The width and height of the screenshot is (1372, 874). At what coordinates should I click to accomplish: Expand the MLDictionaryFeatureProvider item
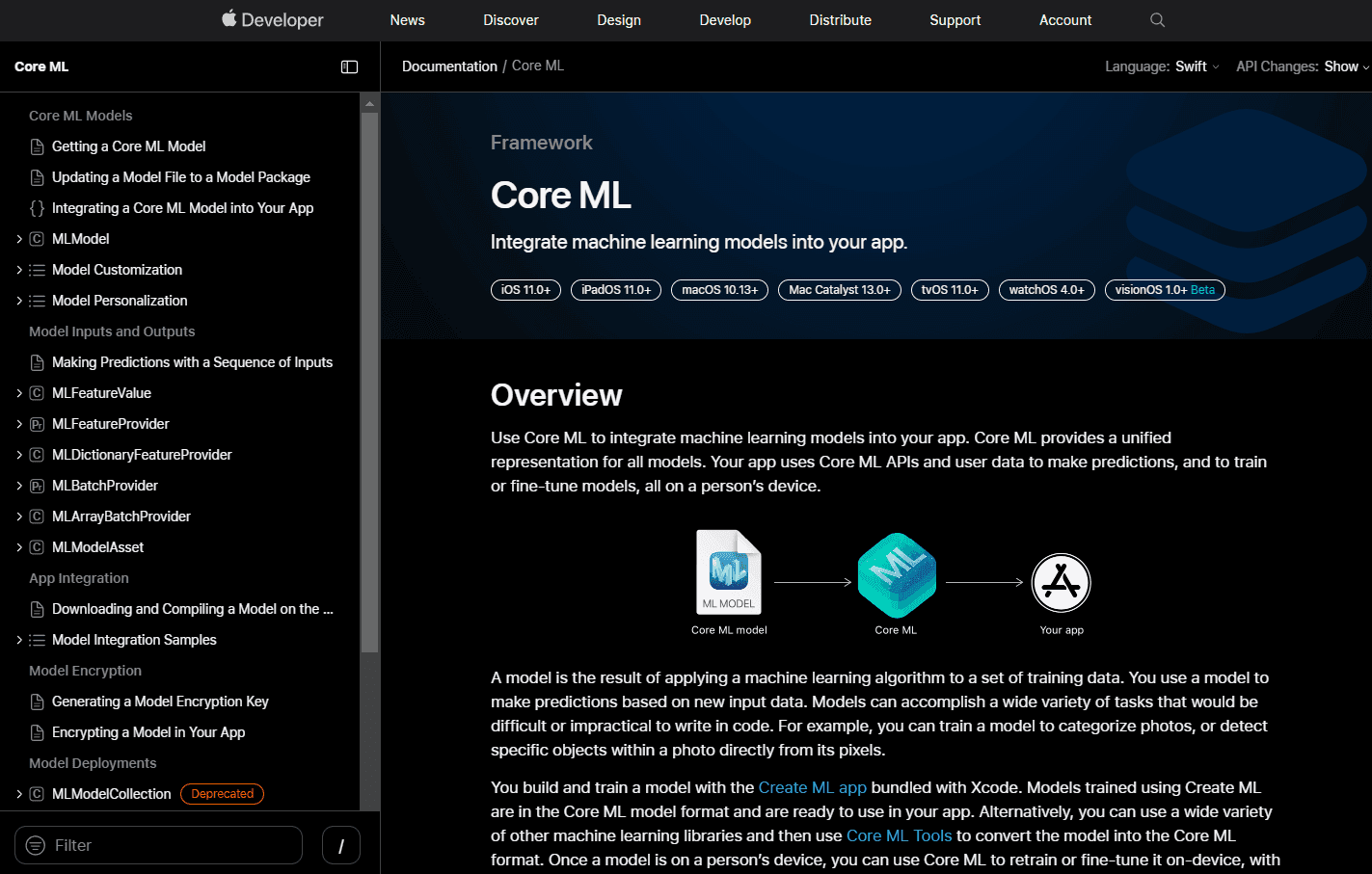(19, 455)
